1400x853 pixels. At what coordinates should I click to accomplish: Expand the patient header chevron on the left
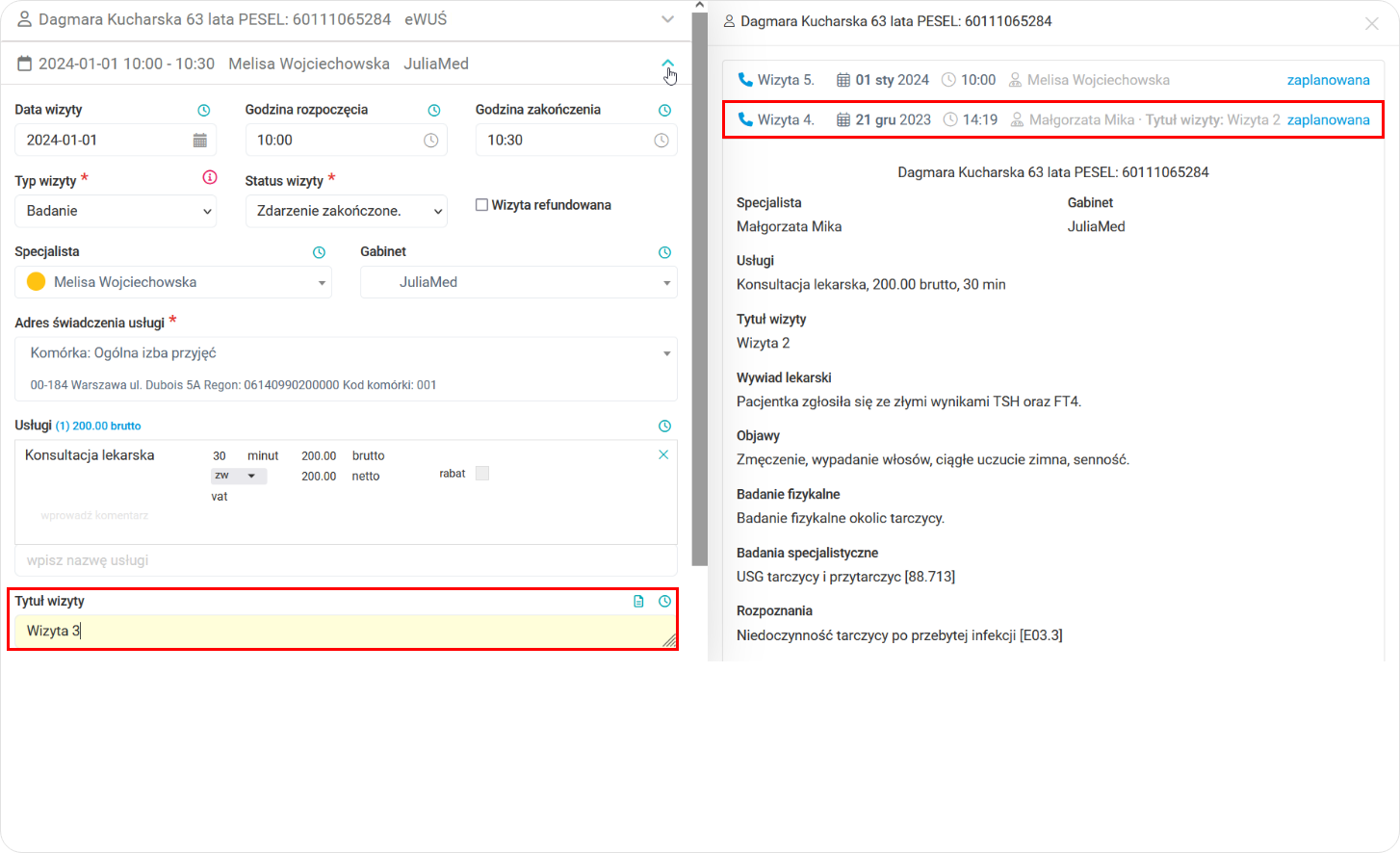click(x=668, y=19)
